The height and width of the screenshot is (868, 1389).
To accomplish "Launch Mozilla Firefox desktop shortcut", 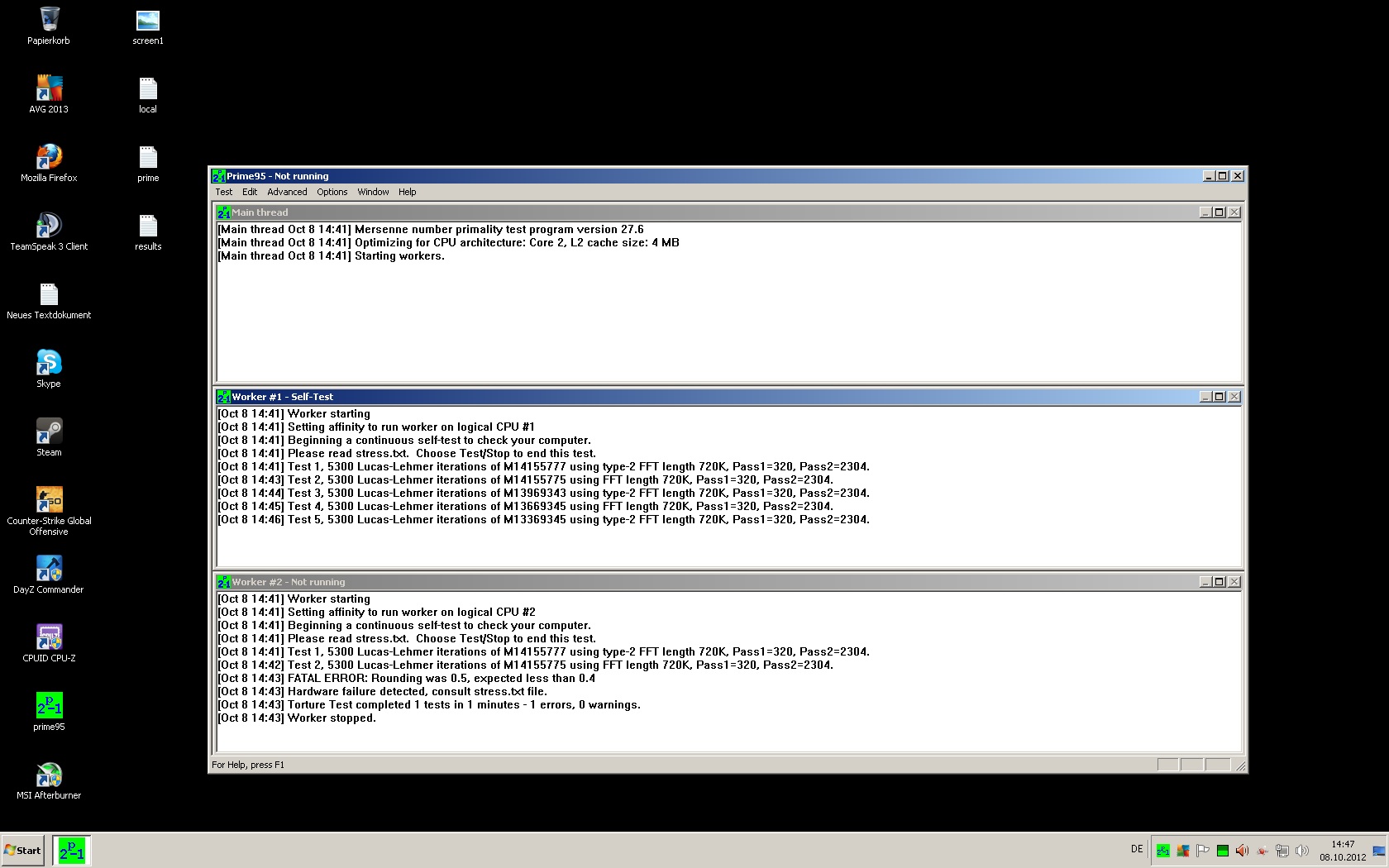I will (49, 163).
